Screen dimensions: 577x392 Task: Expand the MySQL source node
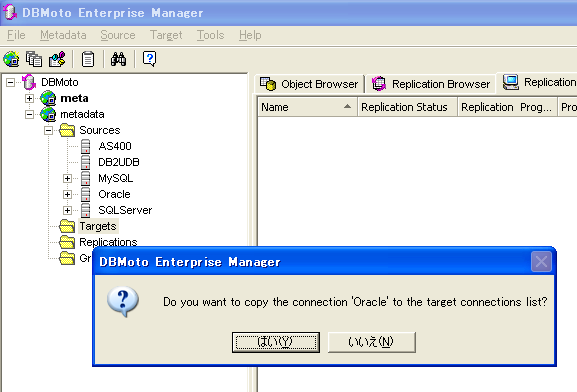67,178
